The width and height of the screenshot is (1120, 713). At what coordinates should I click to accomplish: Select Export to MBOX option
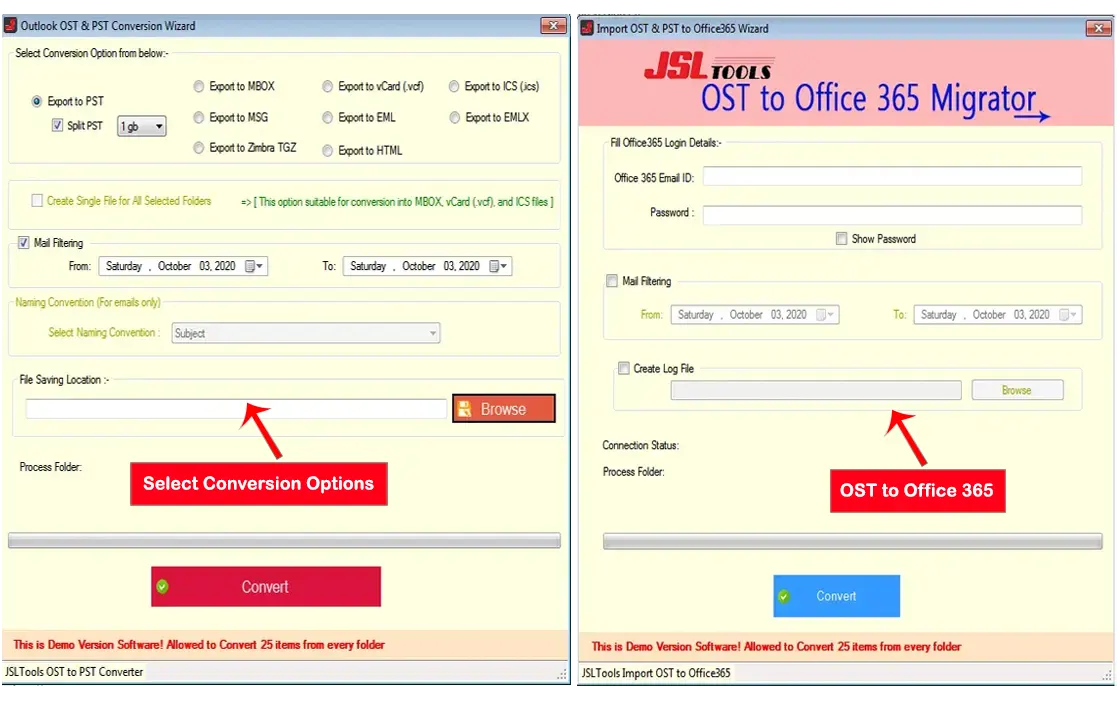tap(199, 87)
